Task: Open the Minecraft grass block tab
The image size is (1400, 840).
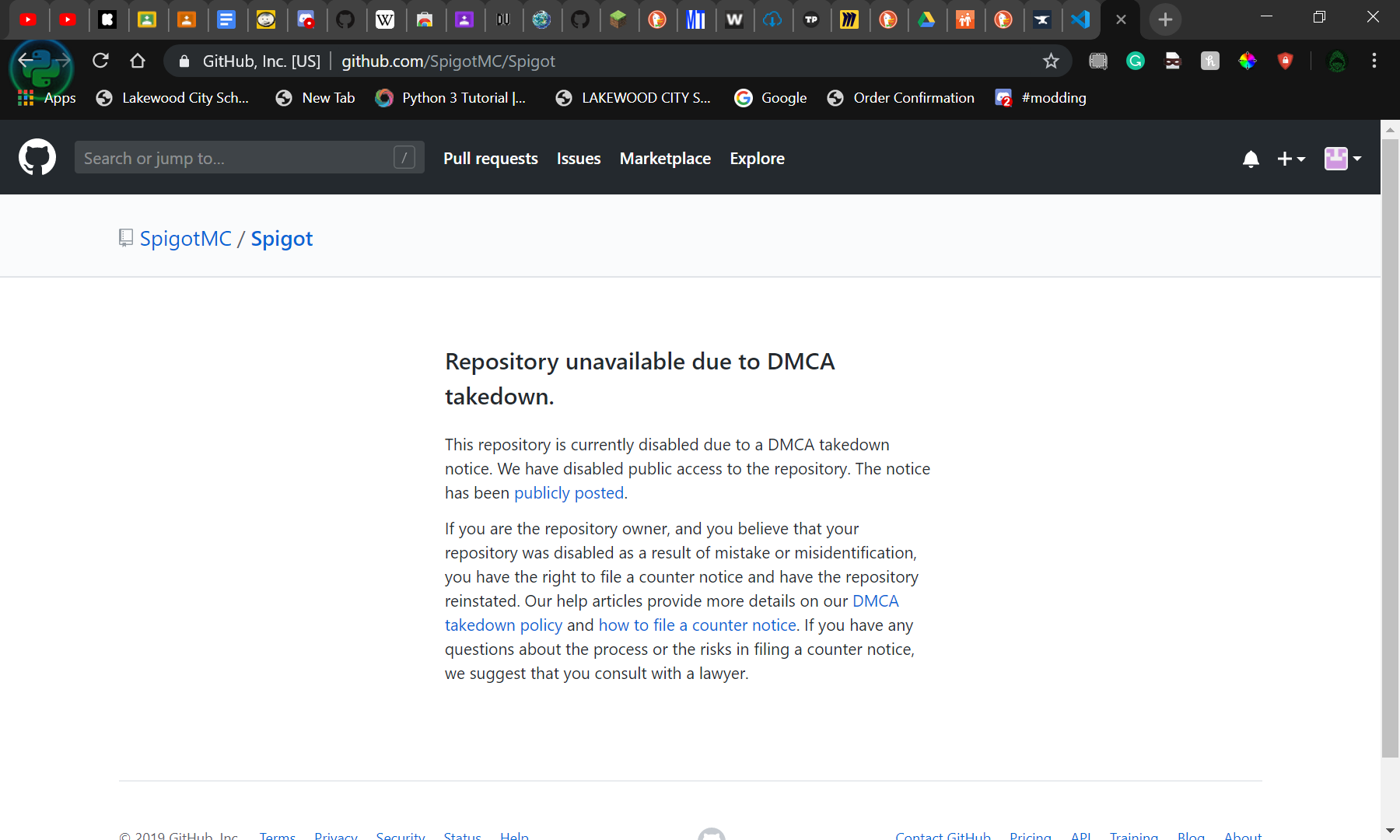Action: click(x=618, y=19)
